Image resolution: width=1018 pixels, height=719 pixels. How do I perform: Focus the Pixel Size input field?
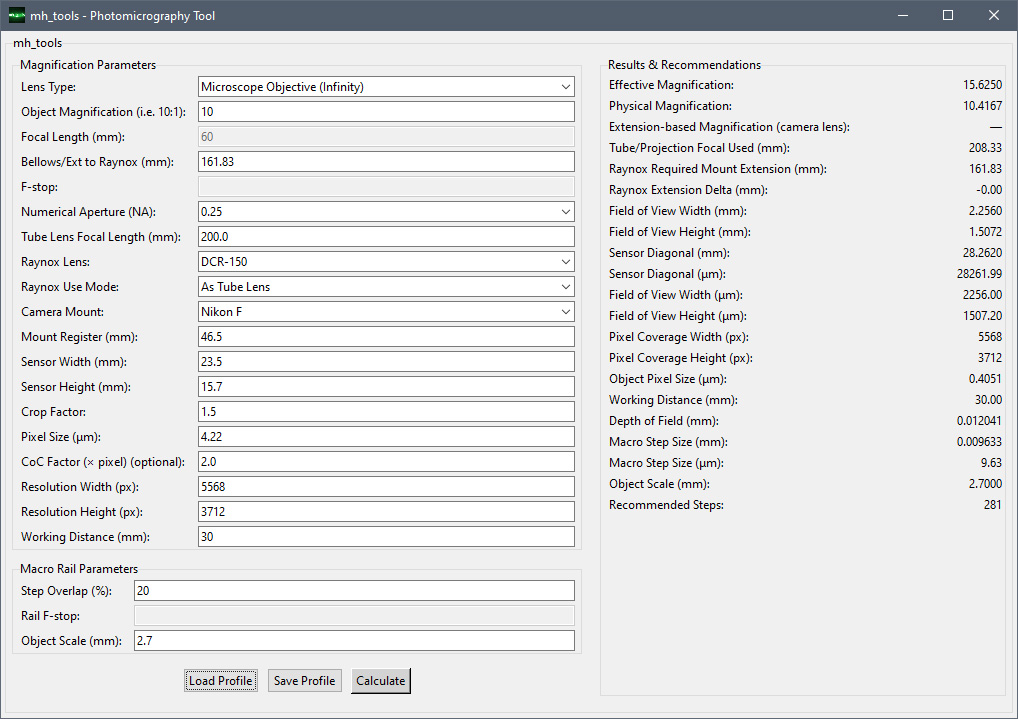point(386,437)
